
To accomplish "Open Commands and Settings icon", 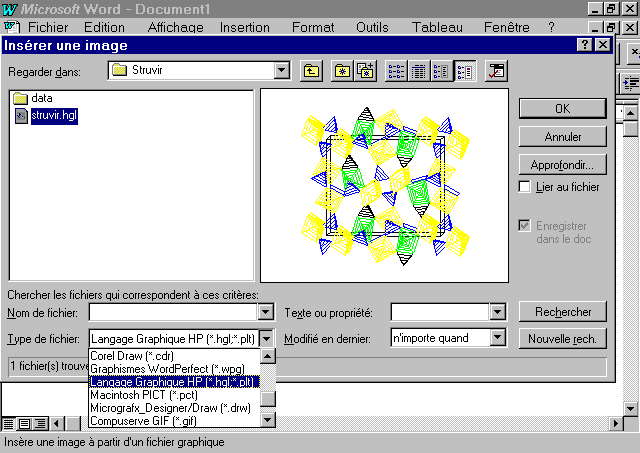I will (x=496, y=71).
